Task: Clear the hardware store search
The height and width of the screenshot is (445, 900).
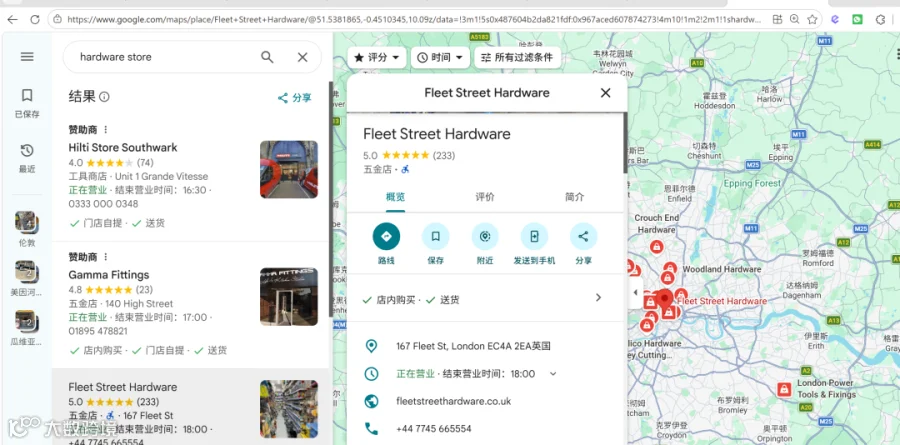Action: click(x=302, y=57)
